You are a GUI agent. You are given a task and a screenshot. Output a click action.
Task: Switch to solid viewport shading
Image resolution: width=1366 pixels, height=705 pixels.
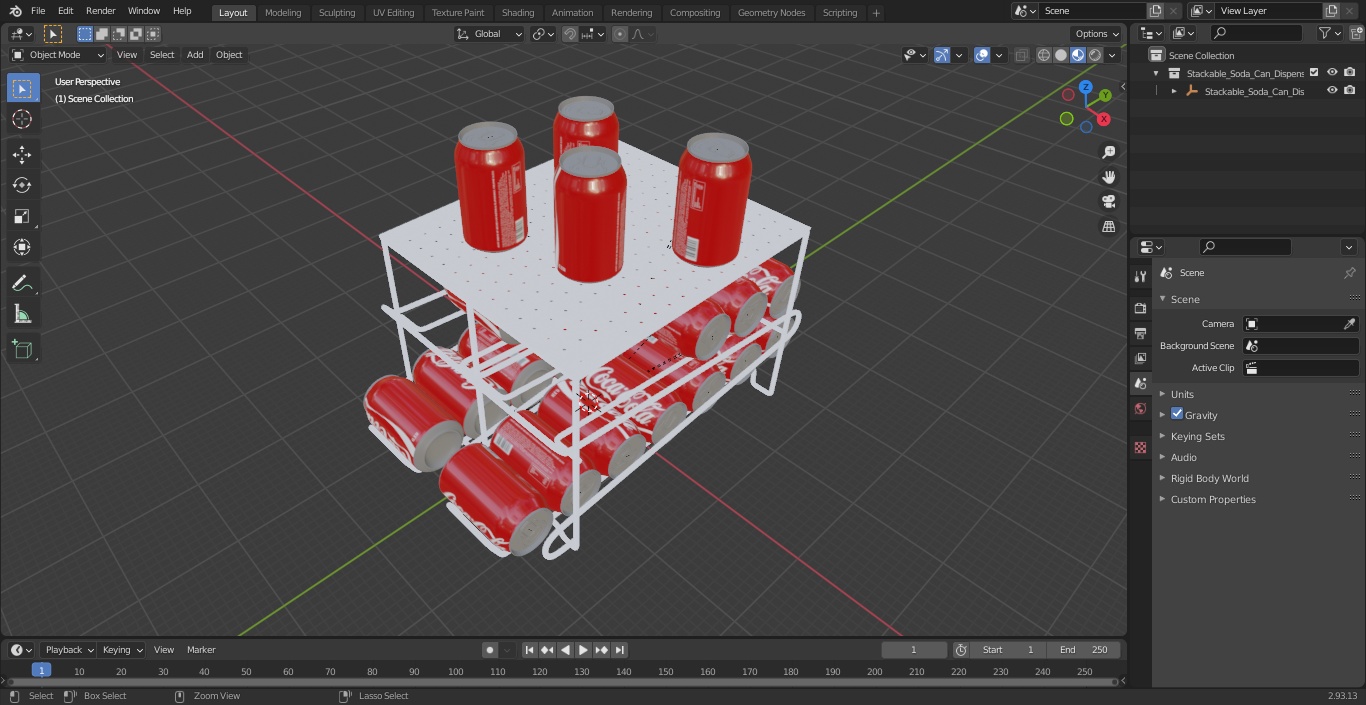coord(1061,55)
